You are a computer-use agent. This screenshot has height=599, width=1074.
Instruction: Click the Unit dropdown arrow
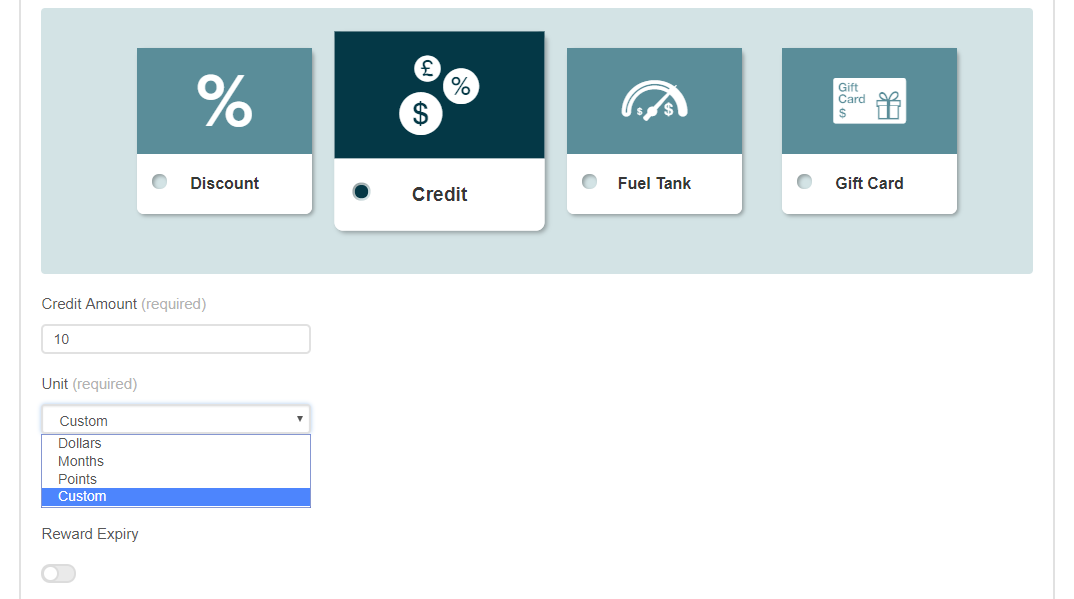coord(299,419)
